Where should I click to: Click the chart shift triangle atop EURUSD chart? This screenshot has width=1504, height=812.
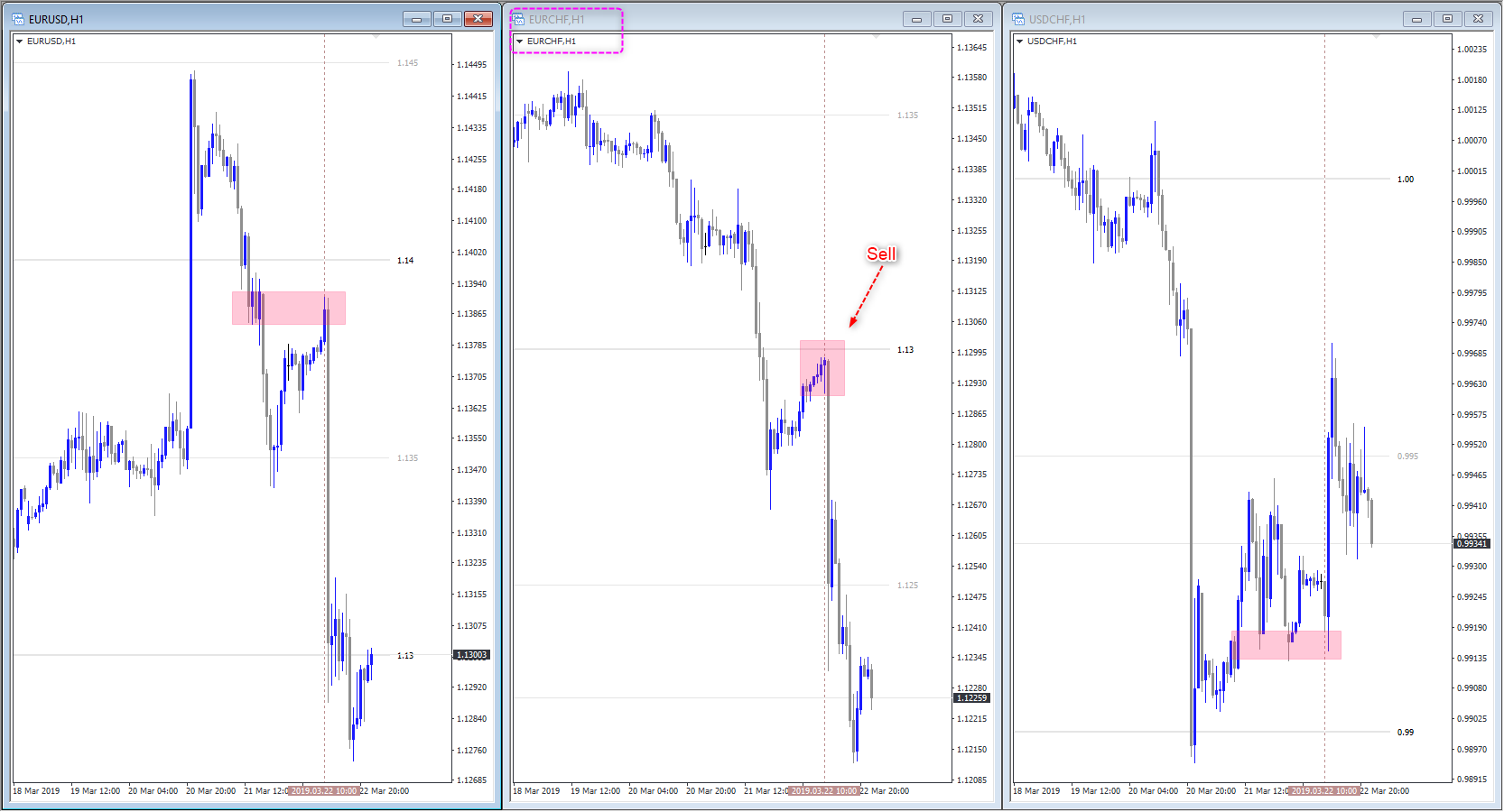[x=374, y=37]
